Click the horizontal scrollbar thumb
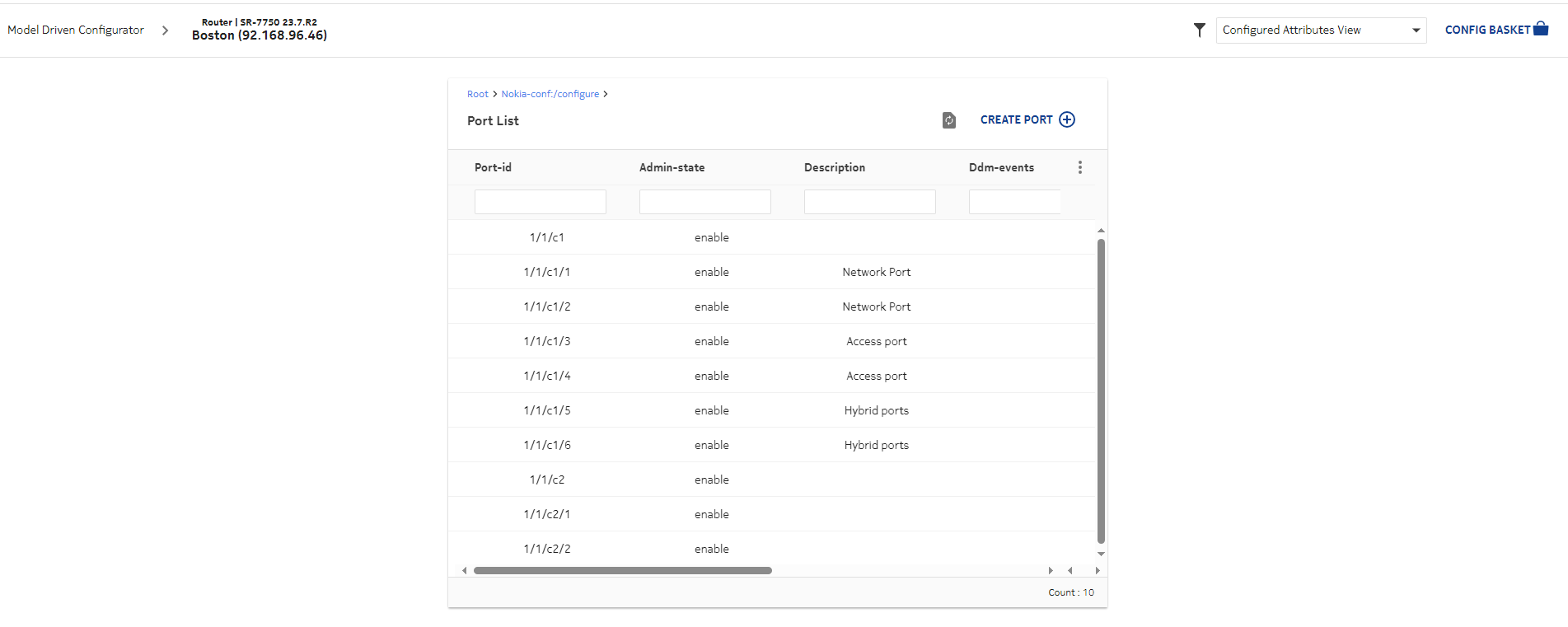The width and height of the screenshot is (1568, 627). 622,570
